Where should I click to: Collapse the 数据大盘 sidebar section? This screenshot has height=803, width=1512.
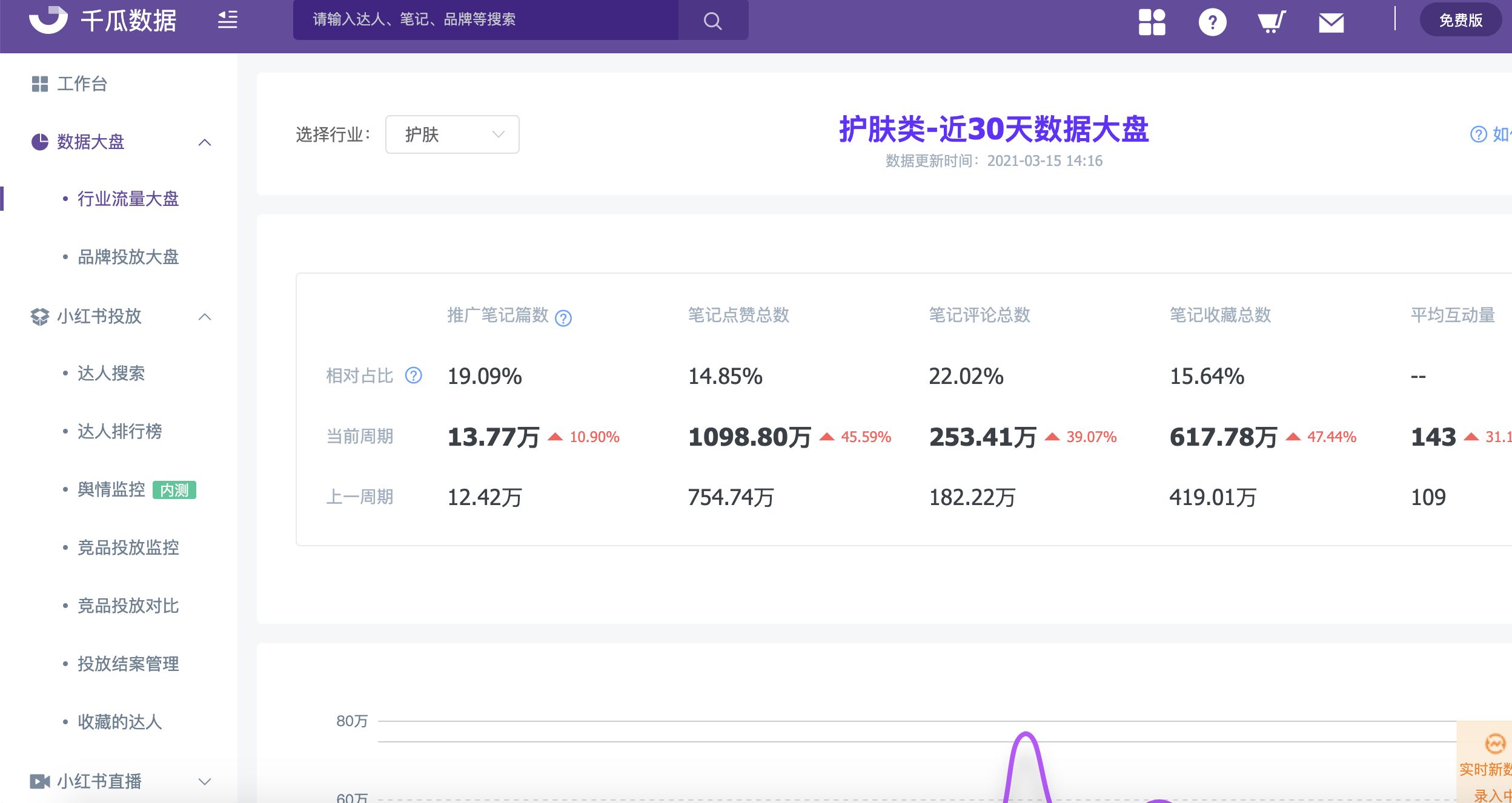(205, 142)
